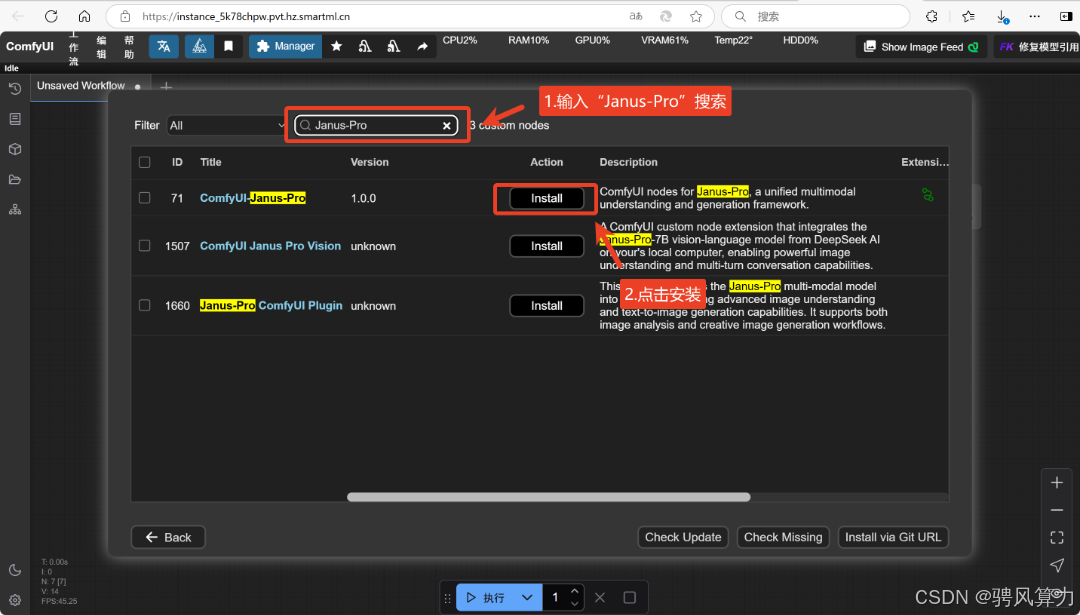This screenshot has height=615, width=1080.
Task: Sort by the Version column header
Action: (369, 163)
